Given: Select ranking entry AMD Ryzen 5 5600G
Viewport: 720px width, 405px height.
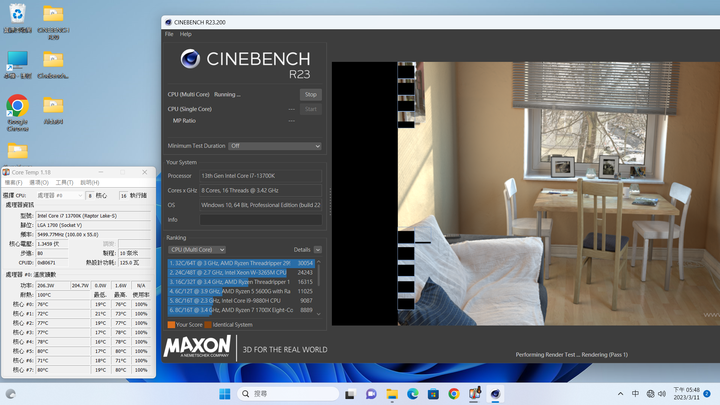Looking at the screenshot, I should 241,291.
